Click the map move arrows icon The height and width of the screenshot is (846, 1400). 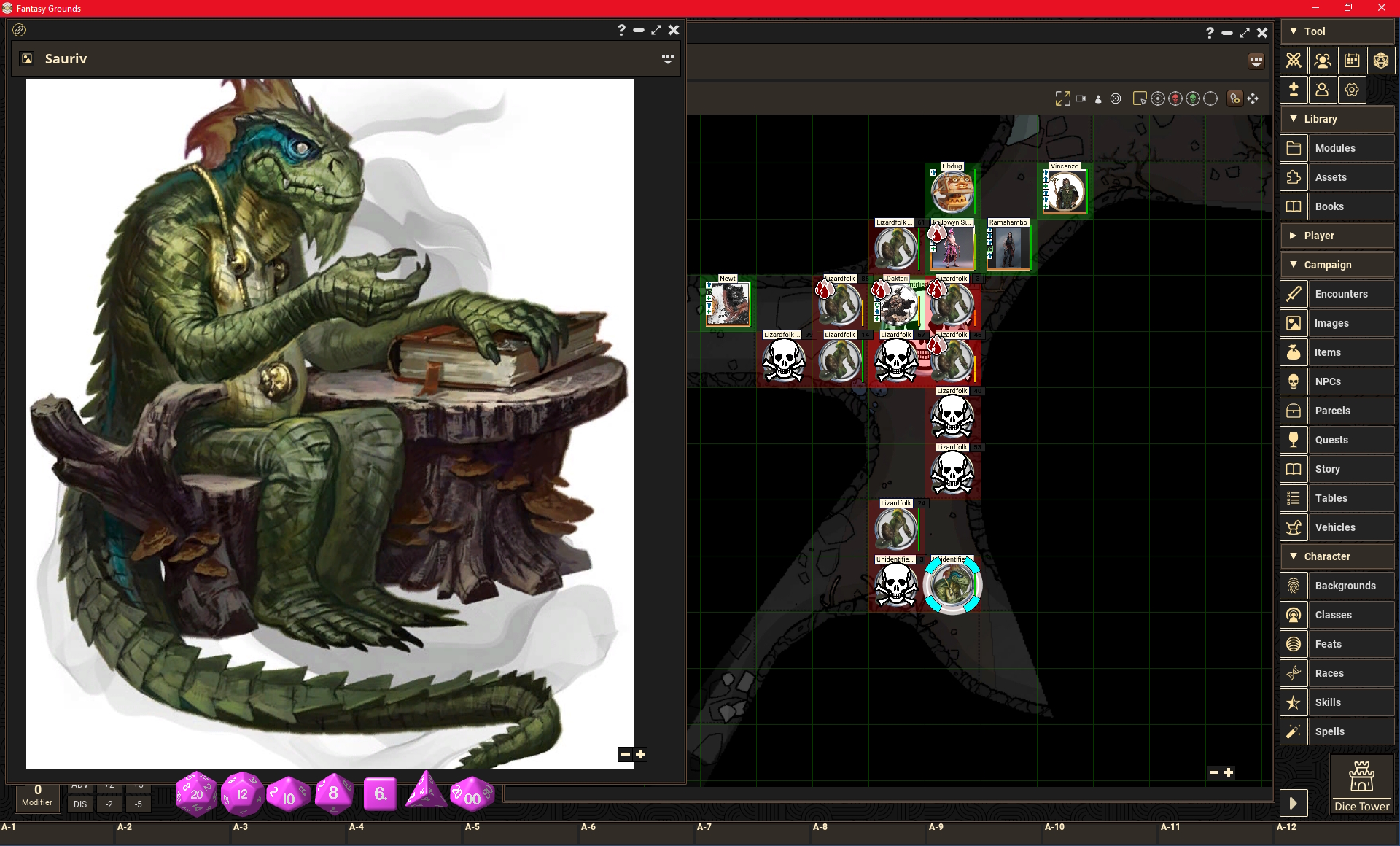[1253, 98]
